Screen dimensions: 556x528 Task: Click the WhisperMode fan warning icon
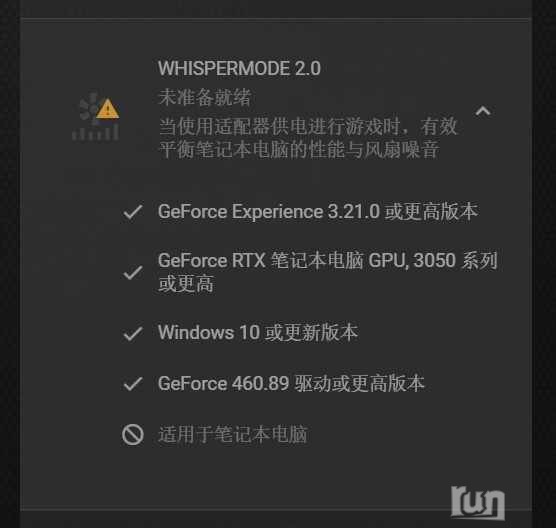coord(96,116)
